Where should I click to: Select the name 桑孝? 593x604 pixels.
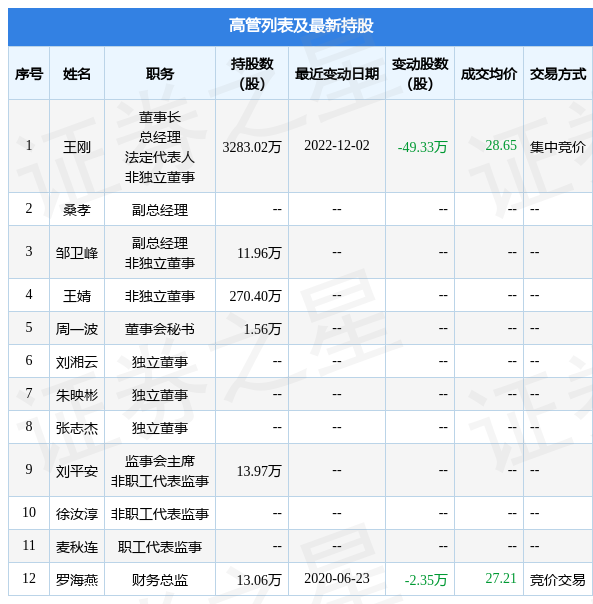click(x=77, y=210)
